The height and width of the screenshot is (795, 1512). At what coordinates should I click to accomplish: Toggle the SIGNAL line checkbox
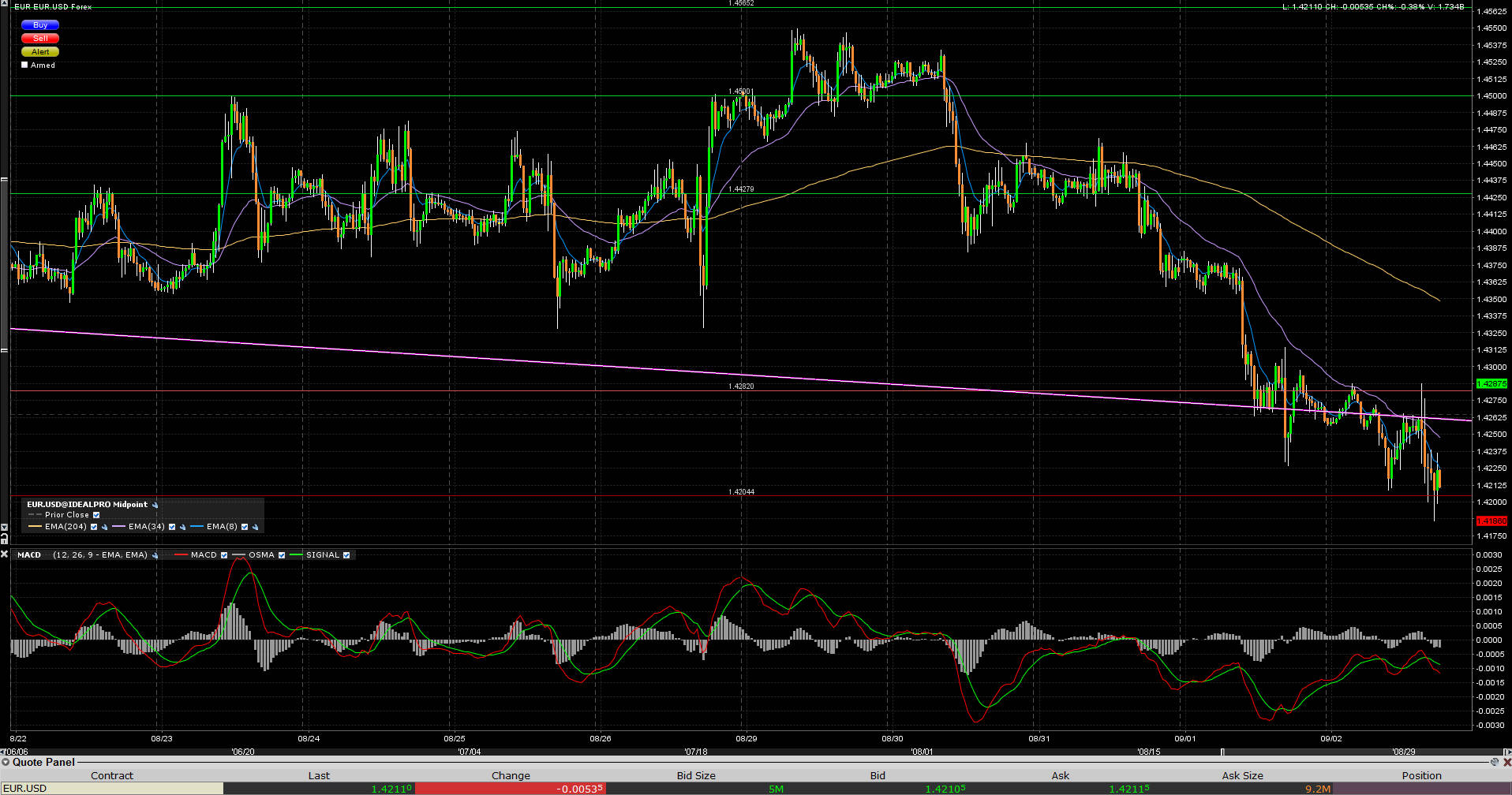click(346, 555)
